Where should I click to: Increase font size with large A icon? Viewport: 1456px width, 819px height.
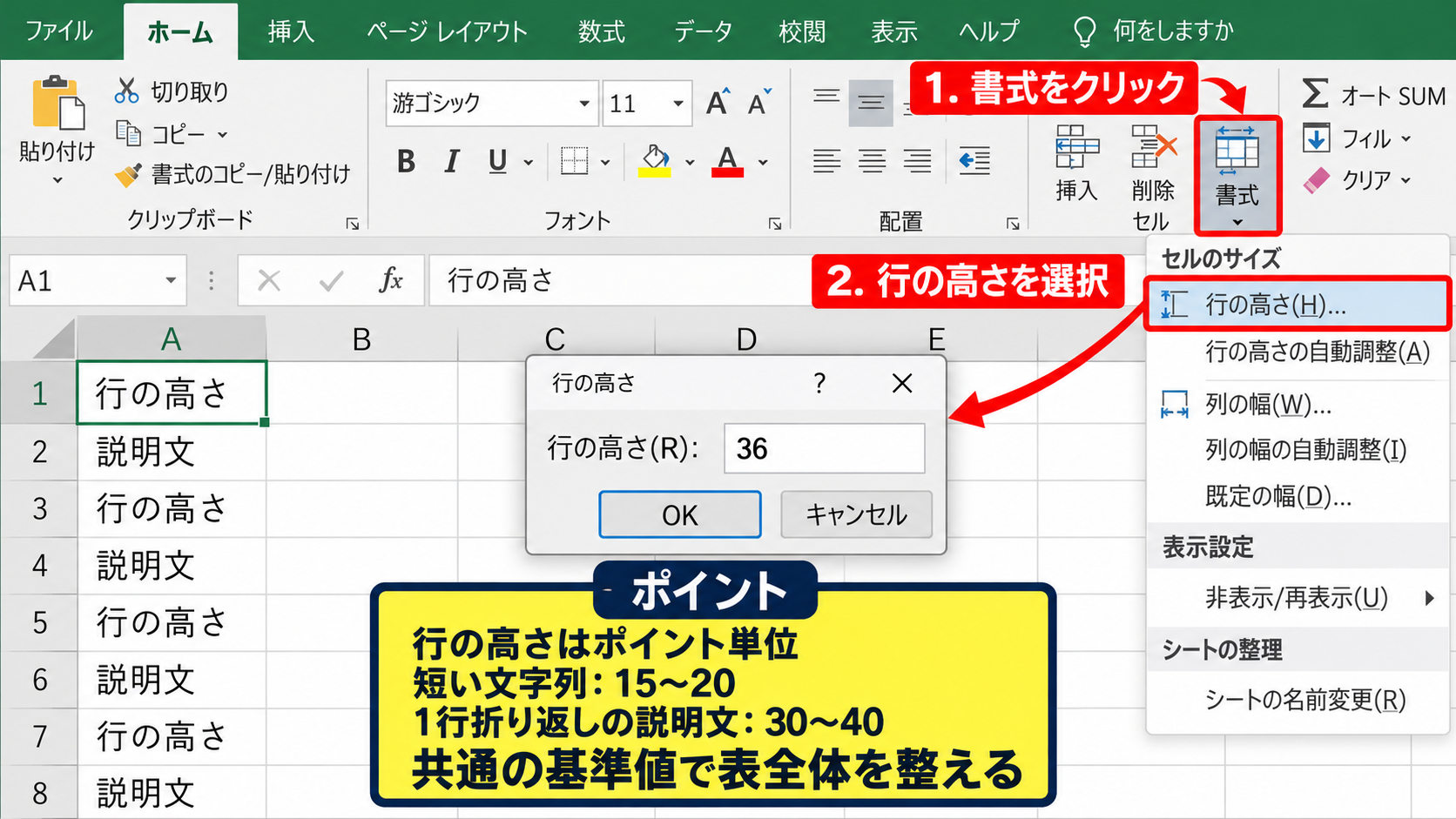click(x=718, y=103)
